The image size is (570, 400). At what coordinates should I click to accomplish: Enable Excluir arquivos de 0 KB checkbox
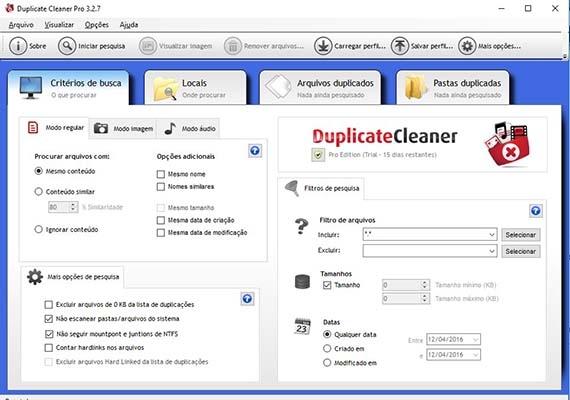point(48,304)
